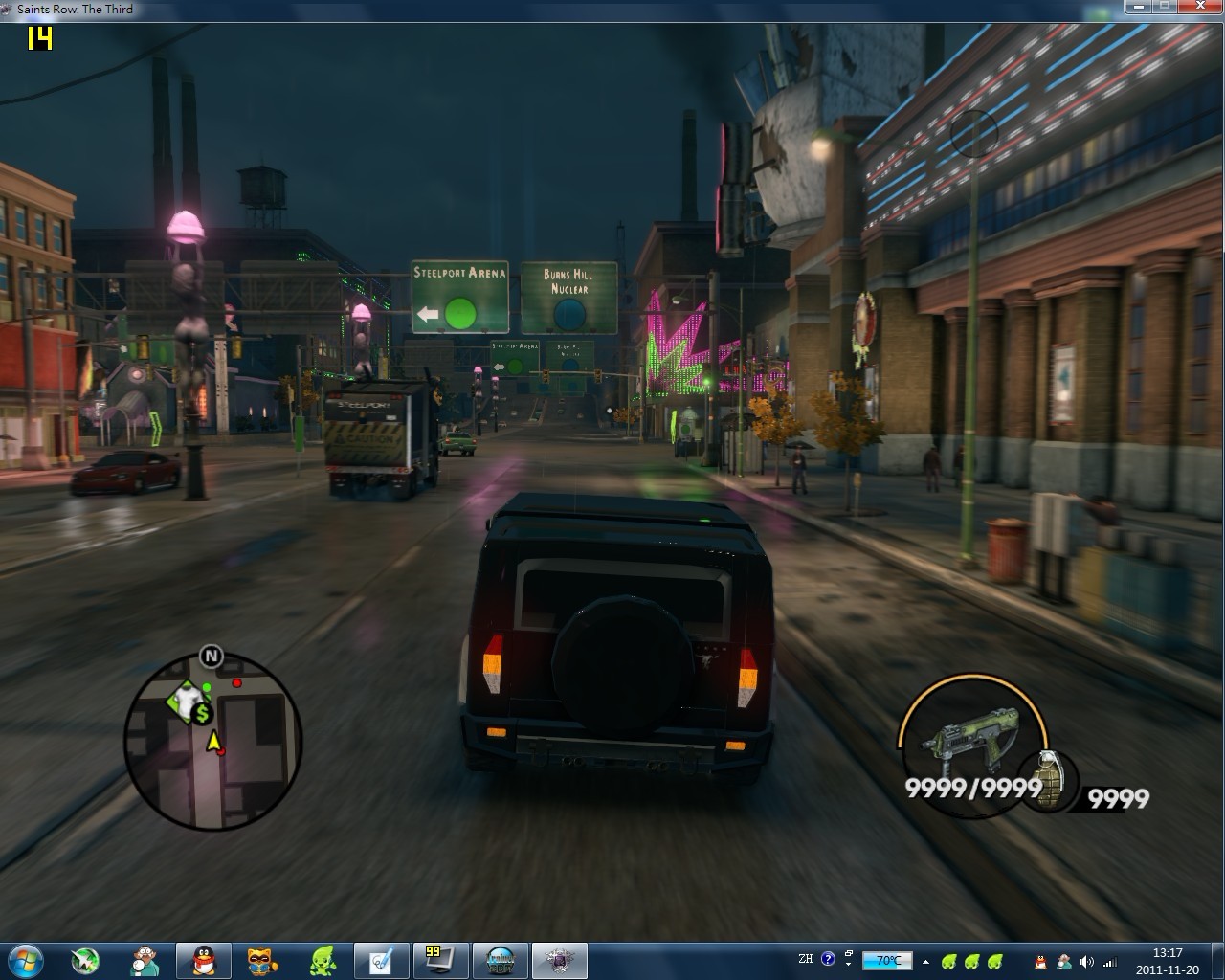Open language bar restore options dropdown

849,965
